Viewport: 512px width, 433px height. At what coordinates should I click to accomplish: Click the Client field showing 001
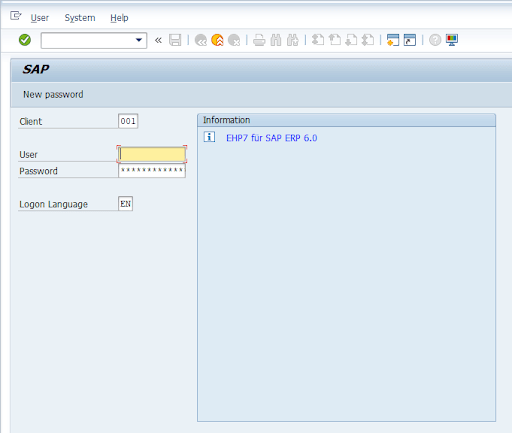coord(128,121)
